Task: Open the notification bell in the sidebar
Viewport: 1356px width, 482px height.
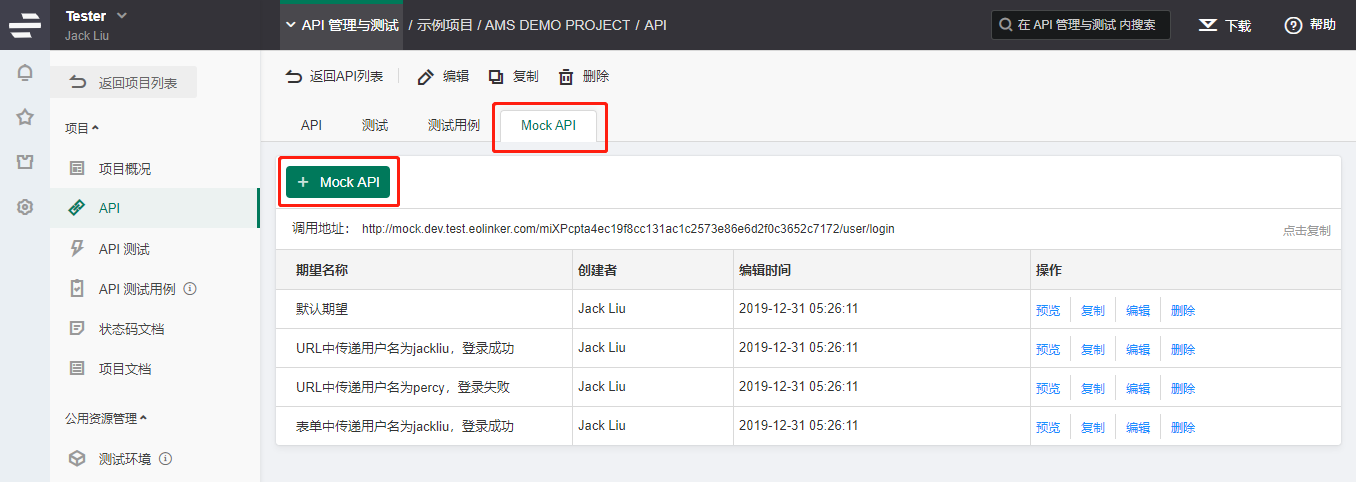Action: pyautogui.click(x=25, y=72)
